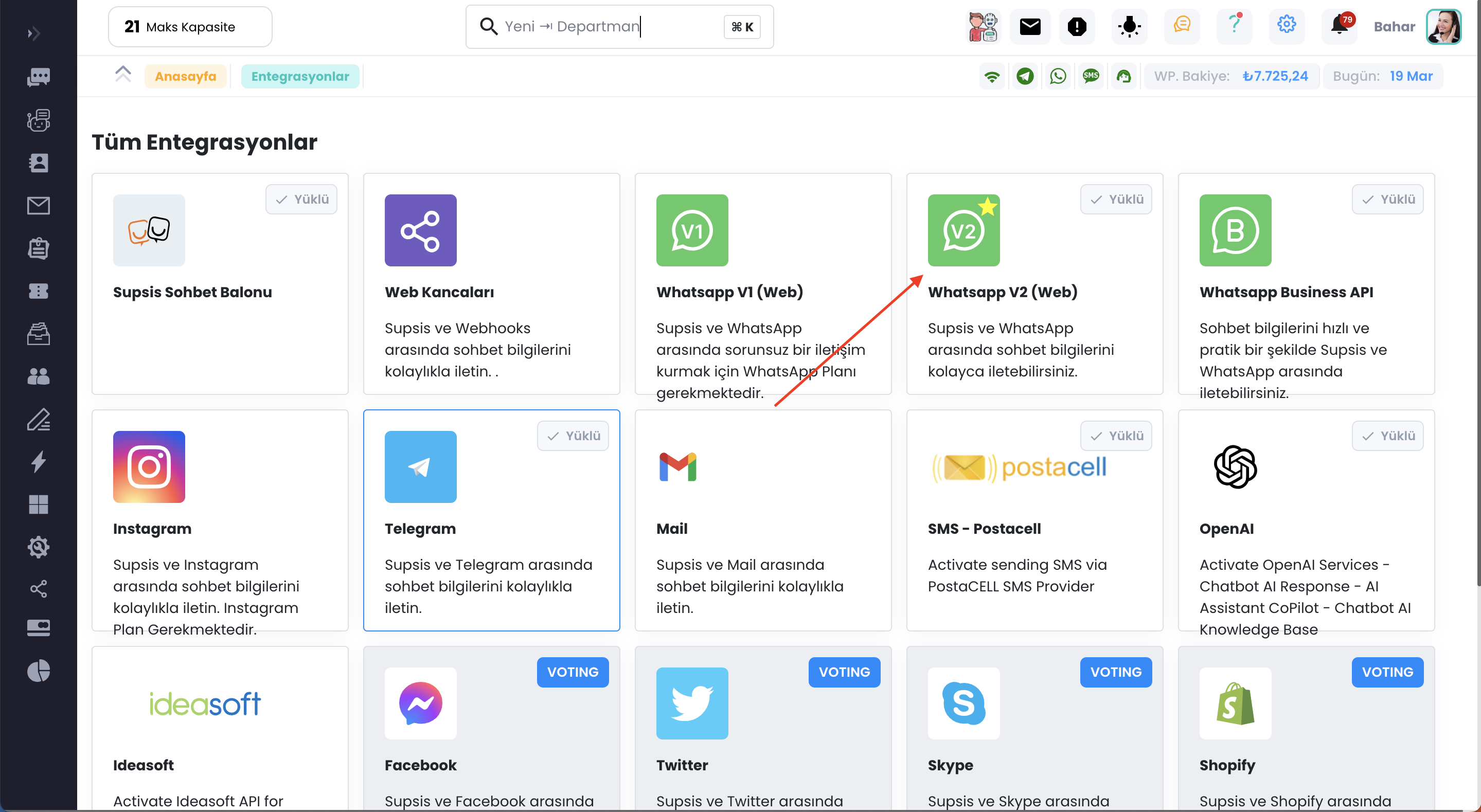
Task: Open the chatbot robot sidebar icon
Action: coord(39,120)
